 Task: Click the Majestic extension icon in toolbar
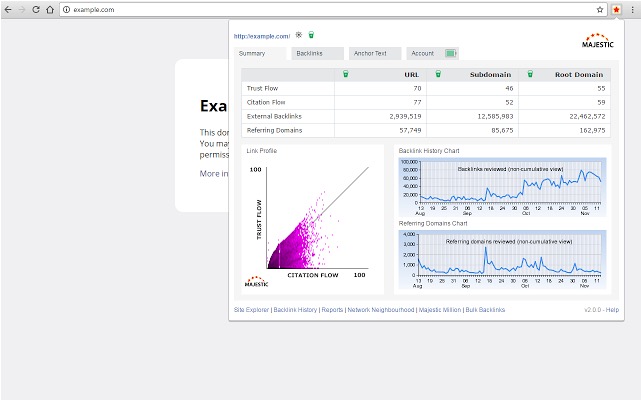pos(616,9)
